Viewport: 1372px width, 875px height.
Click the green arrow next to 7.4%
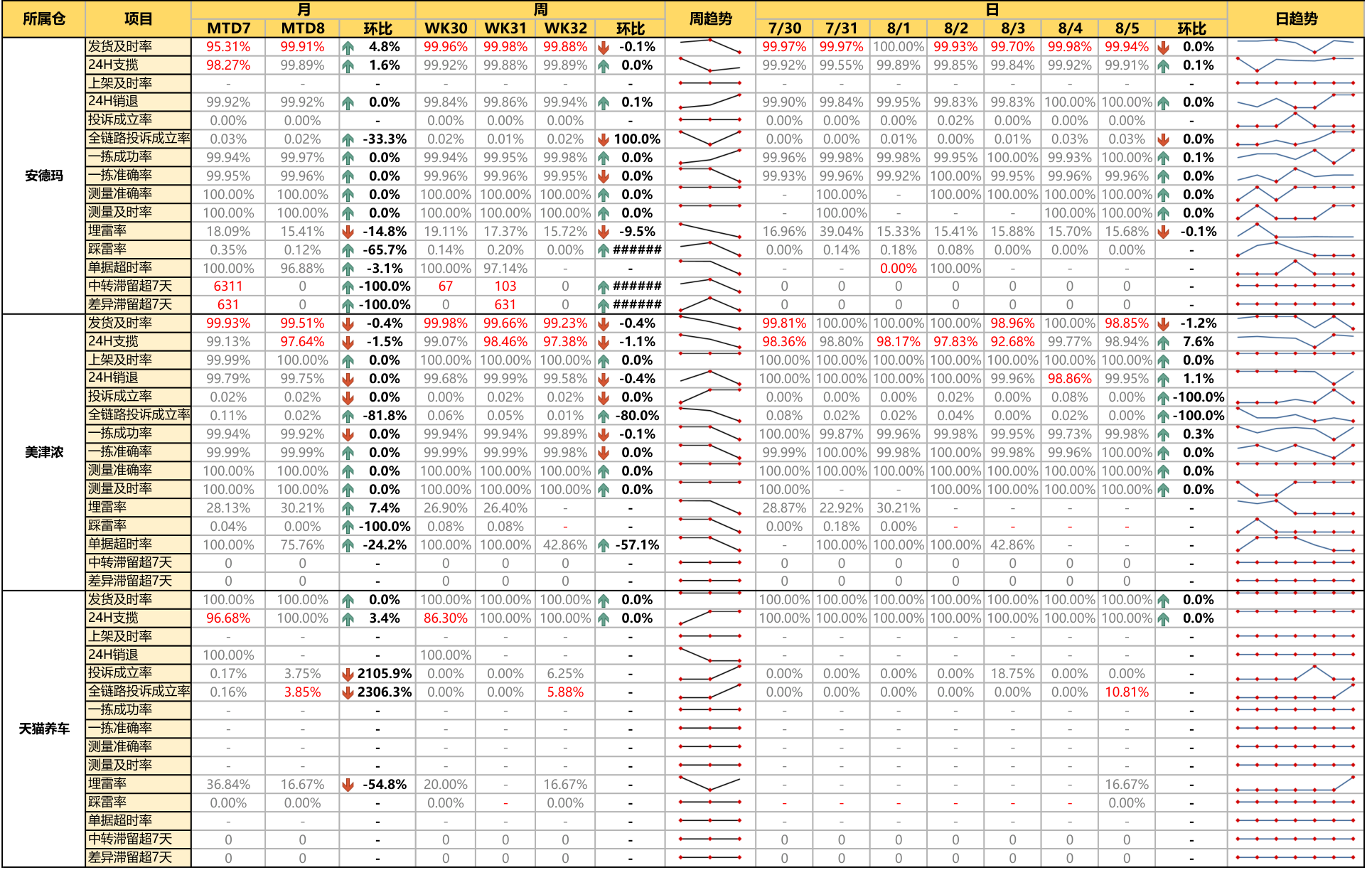[x=348, y=509]
